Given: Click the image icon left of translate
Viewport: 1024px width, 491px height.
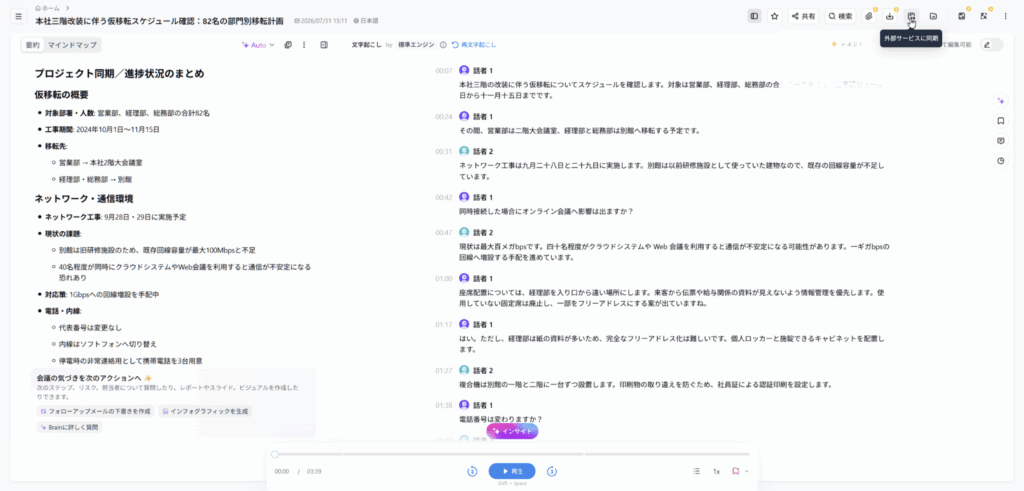Looking at the screenshot, I should [x=961, y=16].
